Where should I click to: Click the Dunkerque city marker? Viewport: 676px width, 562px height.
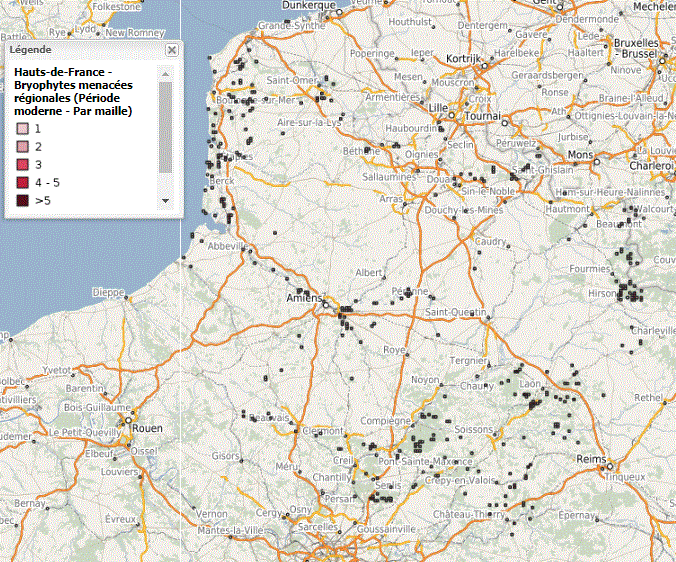coord(340,12)
